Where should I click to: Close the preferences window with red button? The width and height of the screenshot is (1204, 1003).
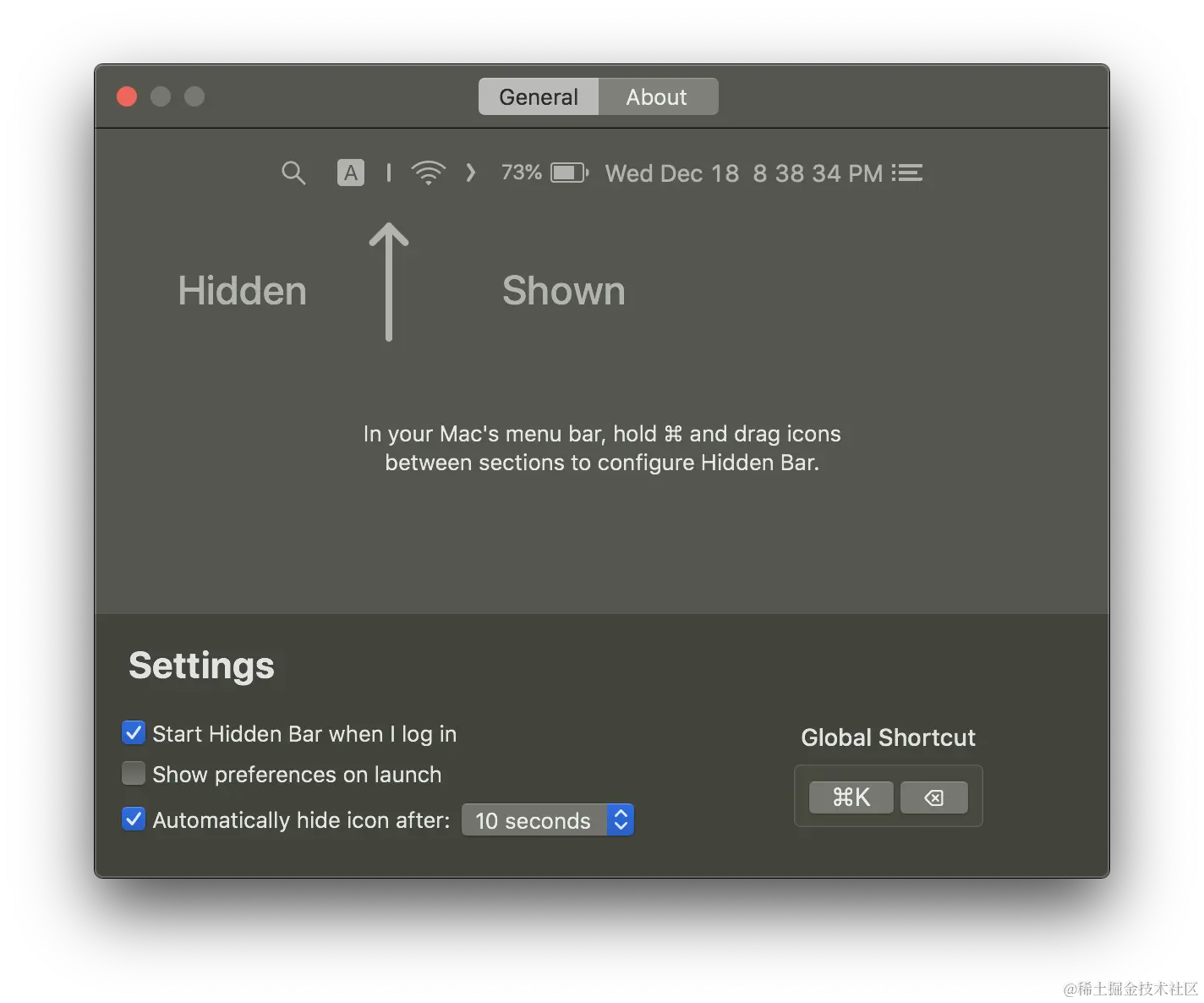[127, 96]
